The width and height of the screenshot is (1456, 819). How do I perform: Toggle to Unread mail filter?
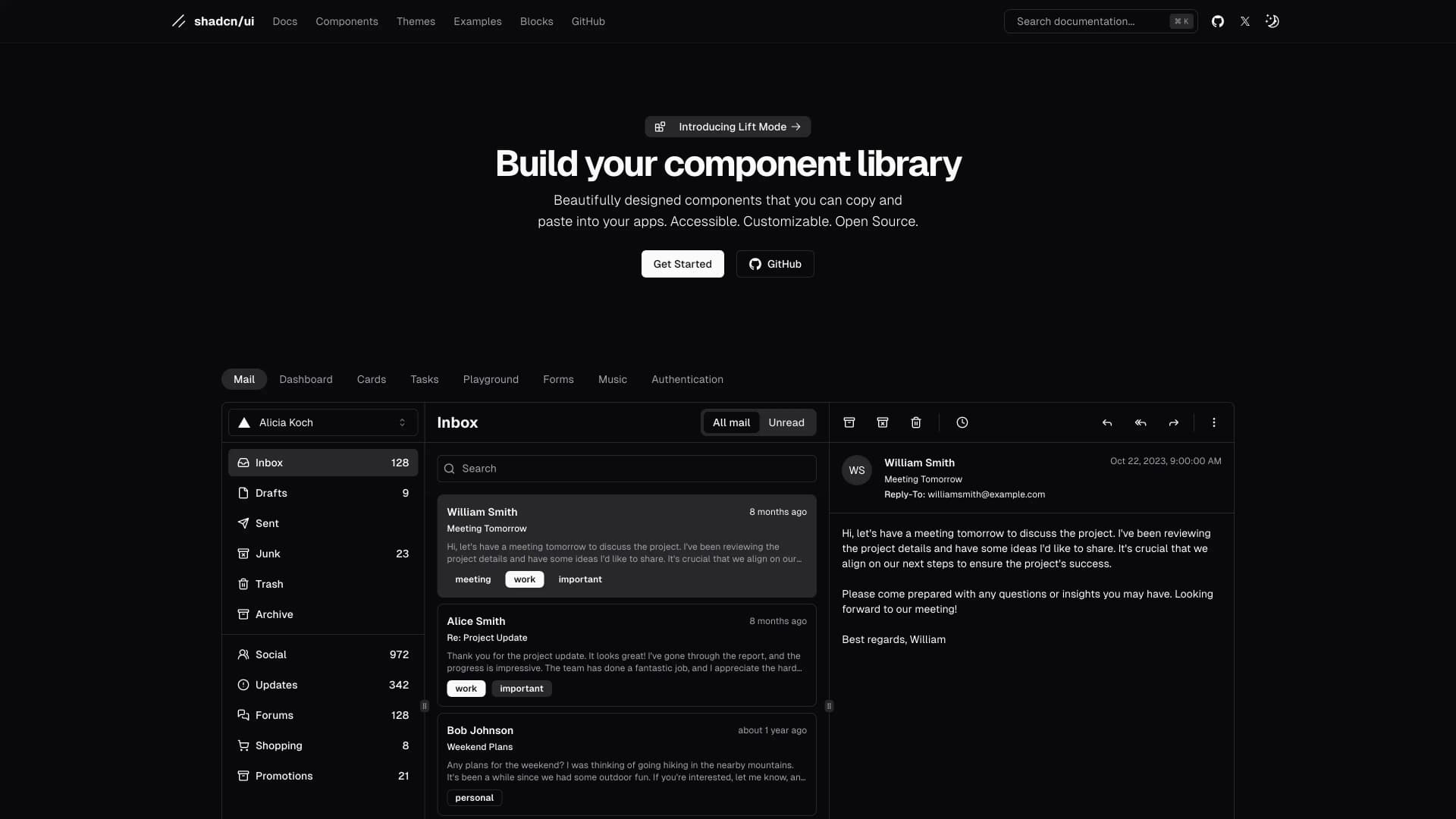[785, 422]
